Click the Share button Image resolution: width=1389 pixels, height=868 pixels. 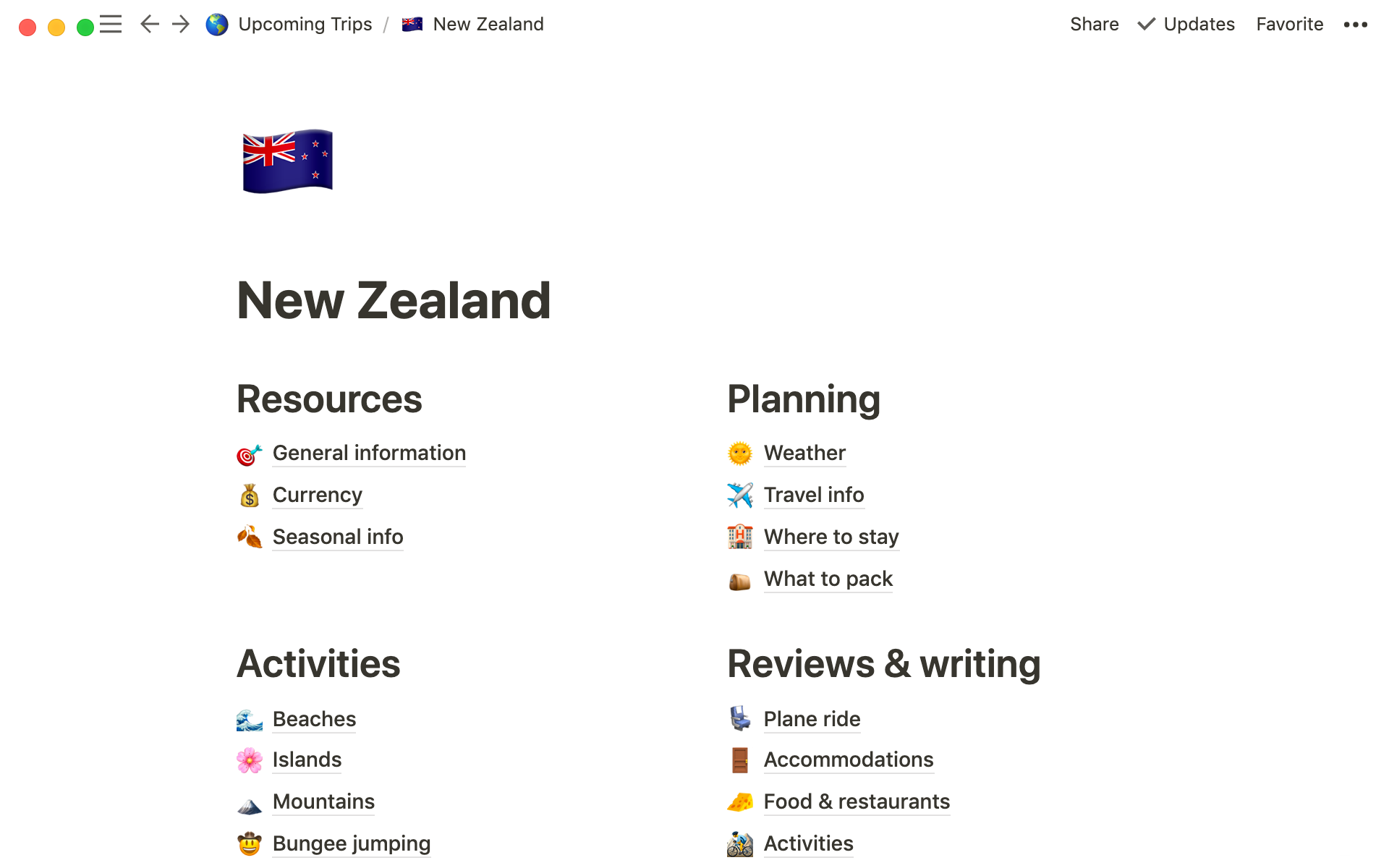1094,25
